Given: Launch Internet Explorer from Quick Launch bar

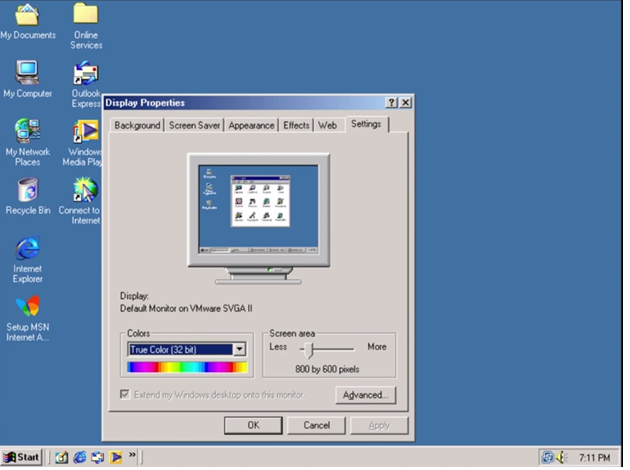Looking at the screenshot, I should (80, 457).
